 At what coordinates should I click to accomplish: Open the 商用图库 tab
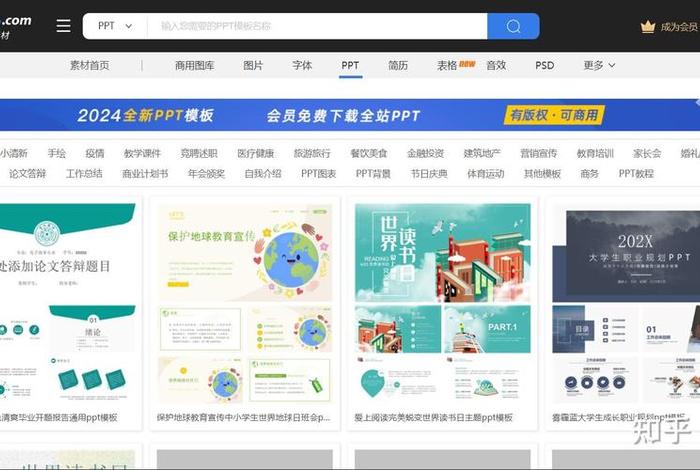(x=194, y=65)
